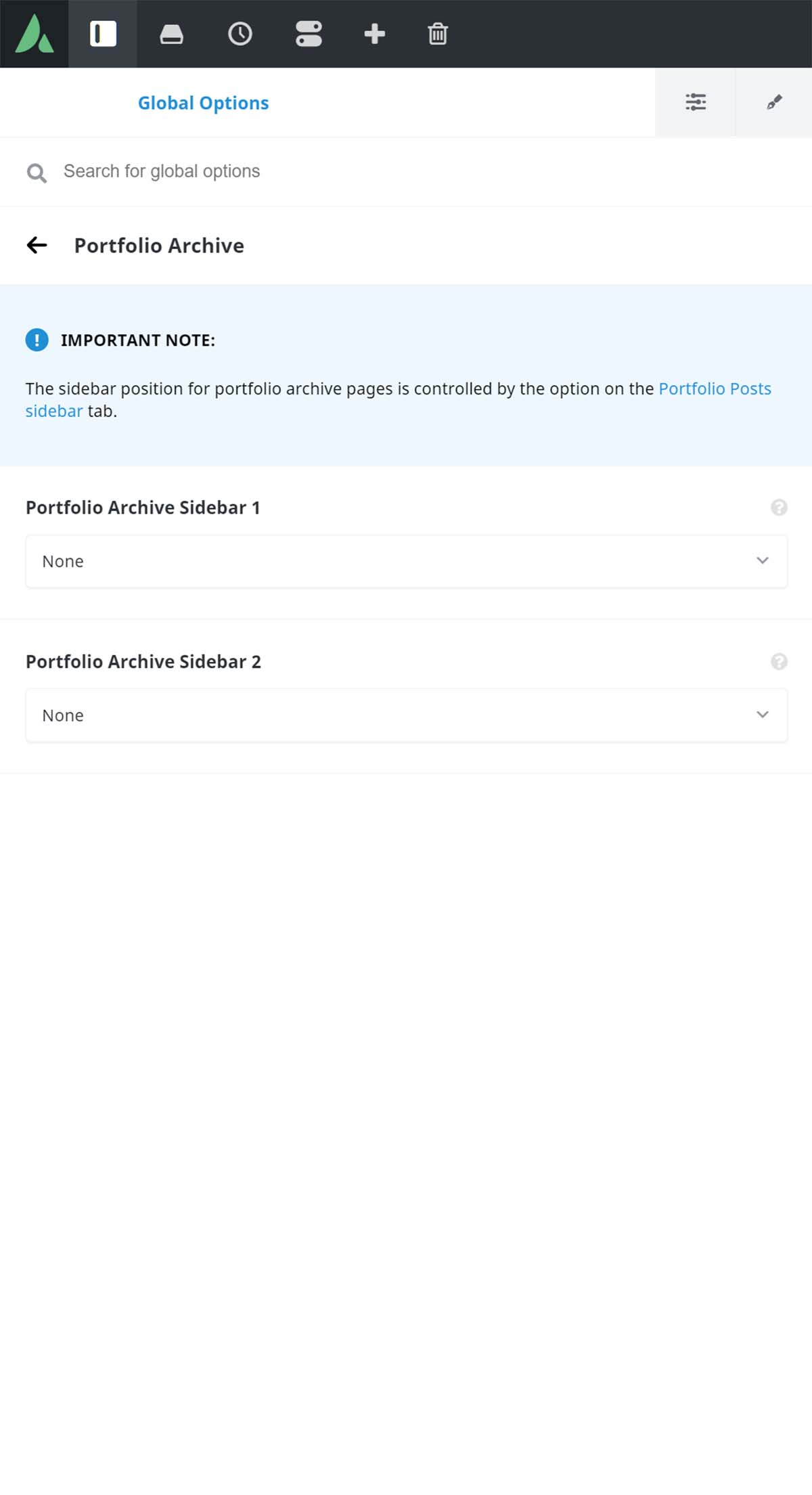Open the history clock icon
812x1495 pixels.
pyautogui.click(x=240, y=34)
